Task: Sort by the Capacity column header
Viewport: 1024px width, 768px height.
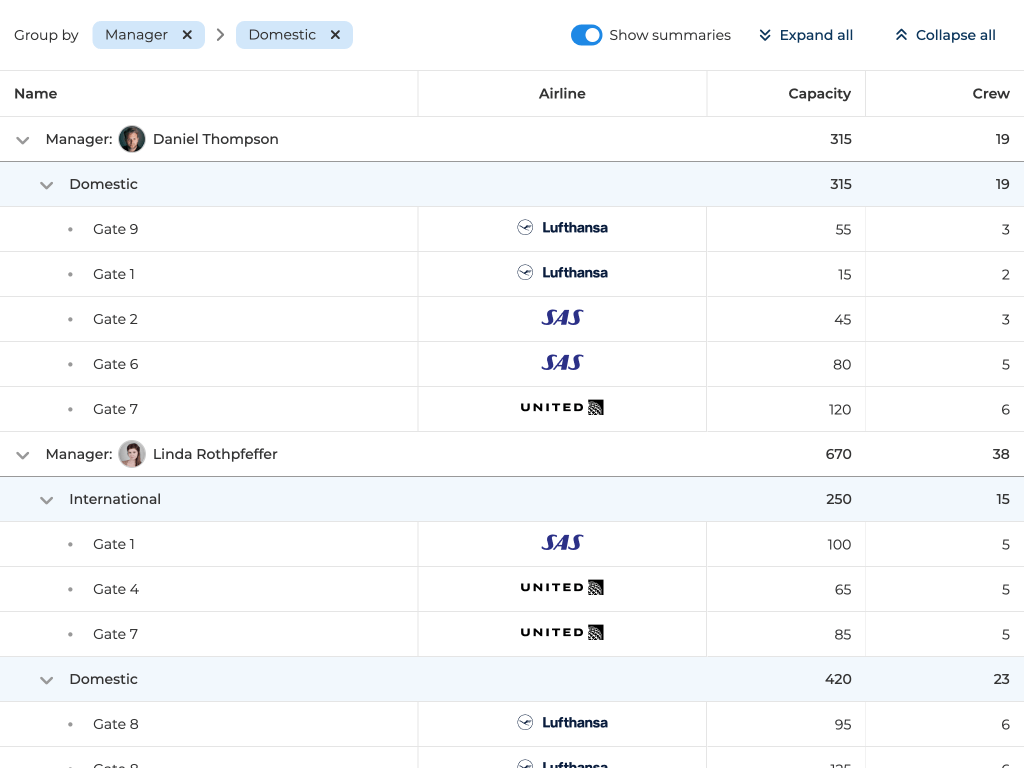Action: click(818, 94)
